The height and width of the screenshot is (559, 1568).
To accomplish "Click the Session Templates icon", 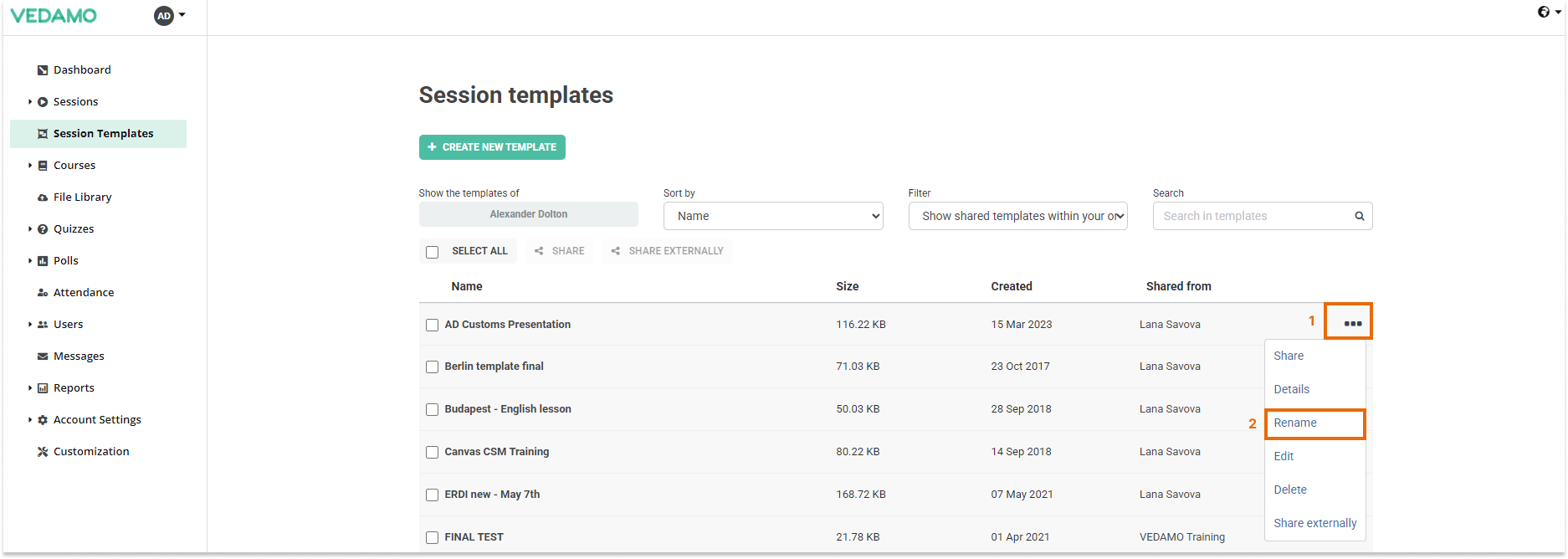I will tap(43, 134).
